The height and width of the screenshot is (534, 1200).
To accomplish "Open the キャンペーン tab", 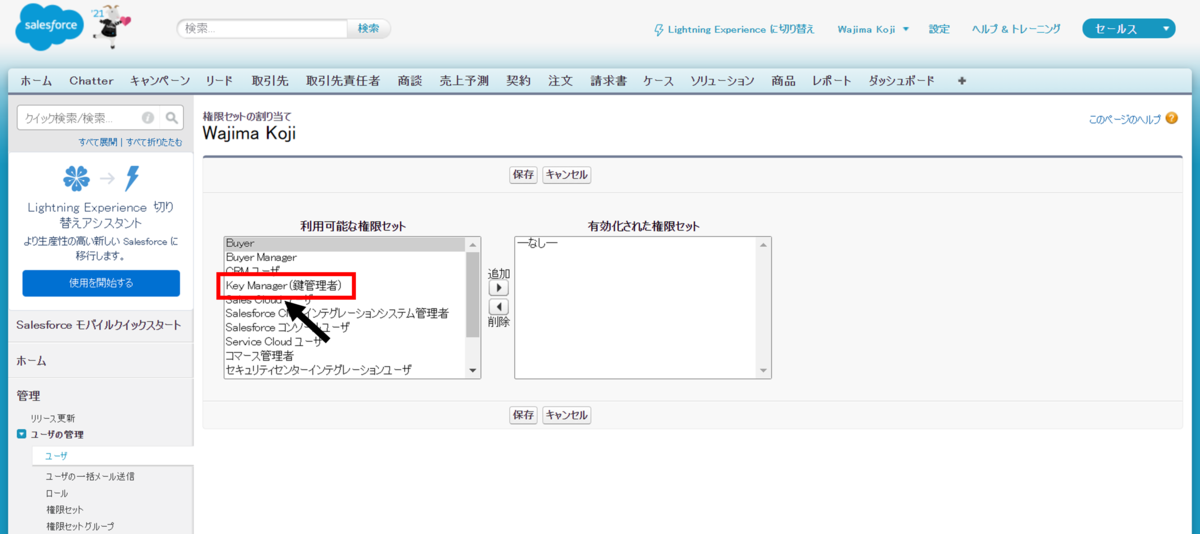I will [x=160, y=81].
